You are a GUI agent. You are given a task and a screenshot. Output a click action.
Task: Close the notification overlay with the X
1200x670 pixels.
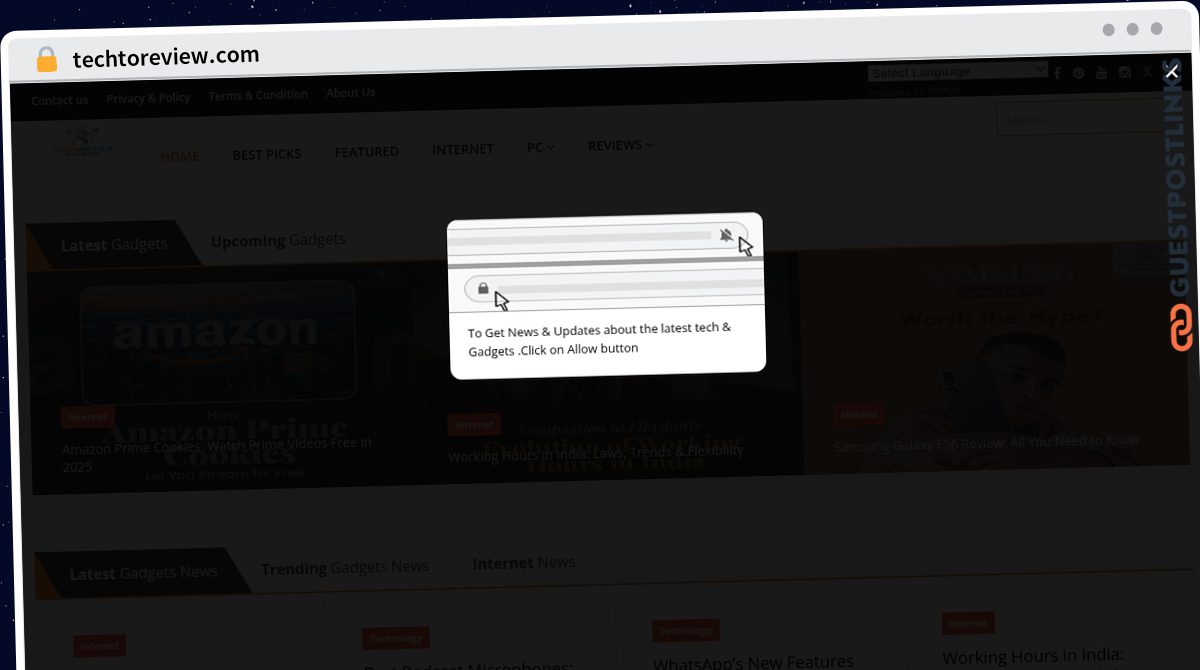point(1172,72)
